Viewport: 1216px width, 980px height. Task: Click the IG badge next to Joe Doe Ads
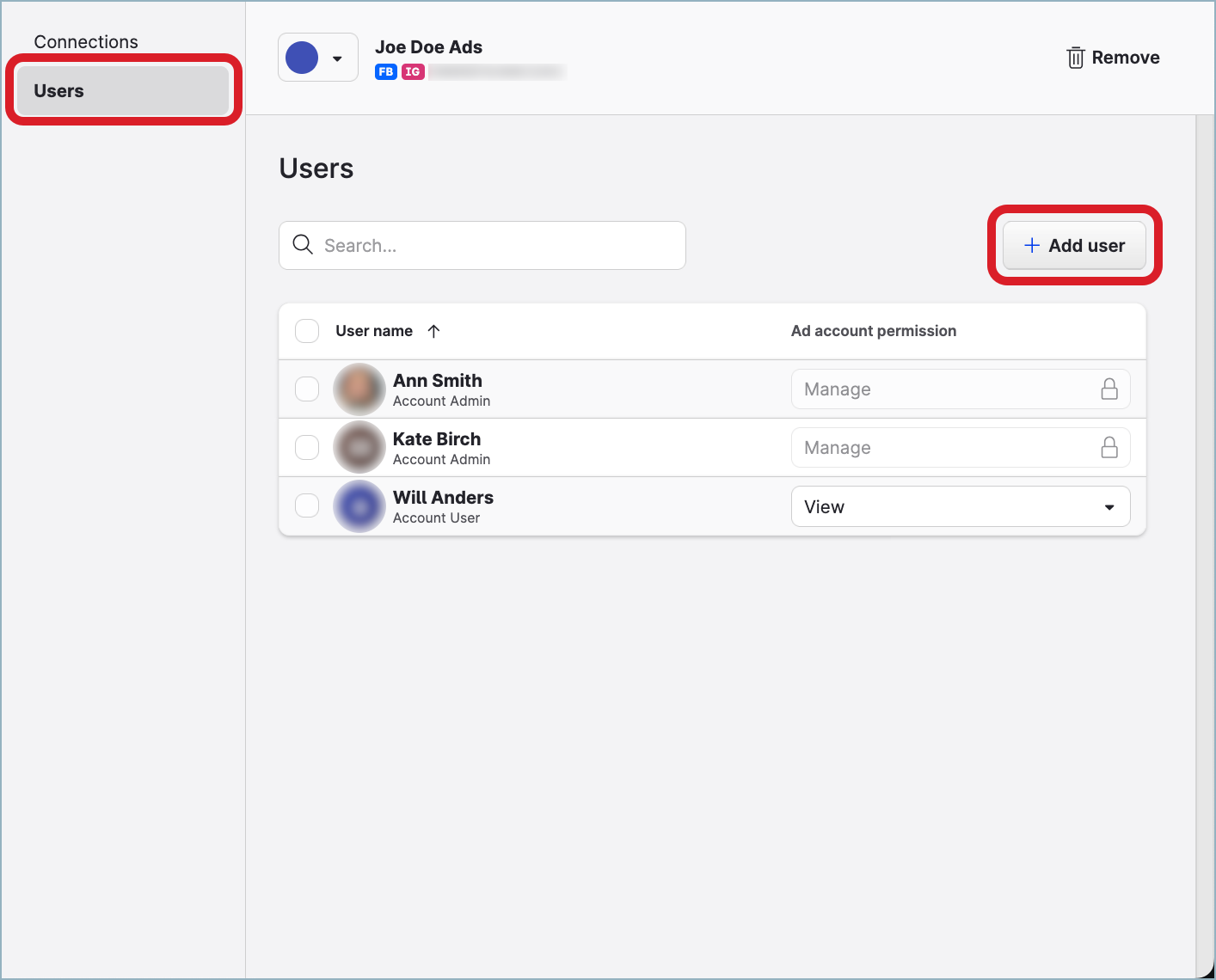coord(414,72)
